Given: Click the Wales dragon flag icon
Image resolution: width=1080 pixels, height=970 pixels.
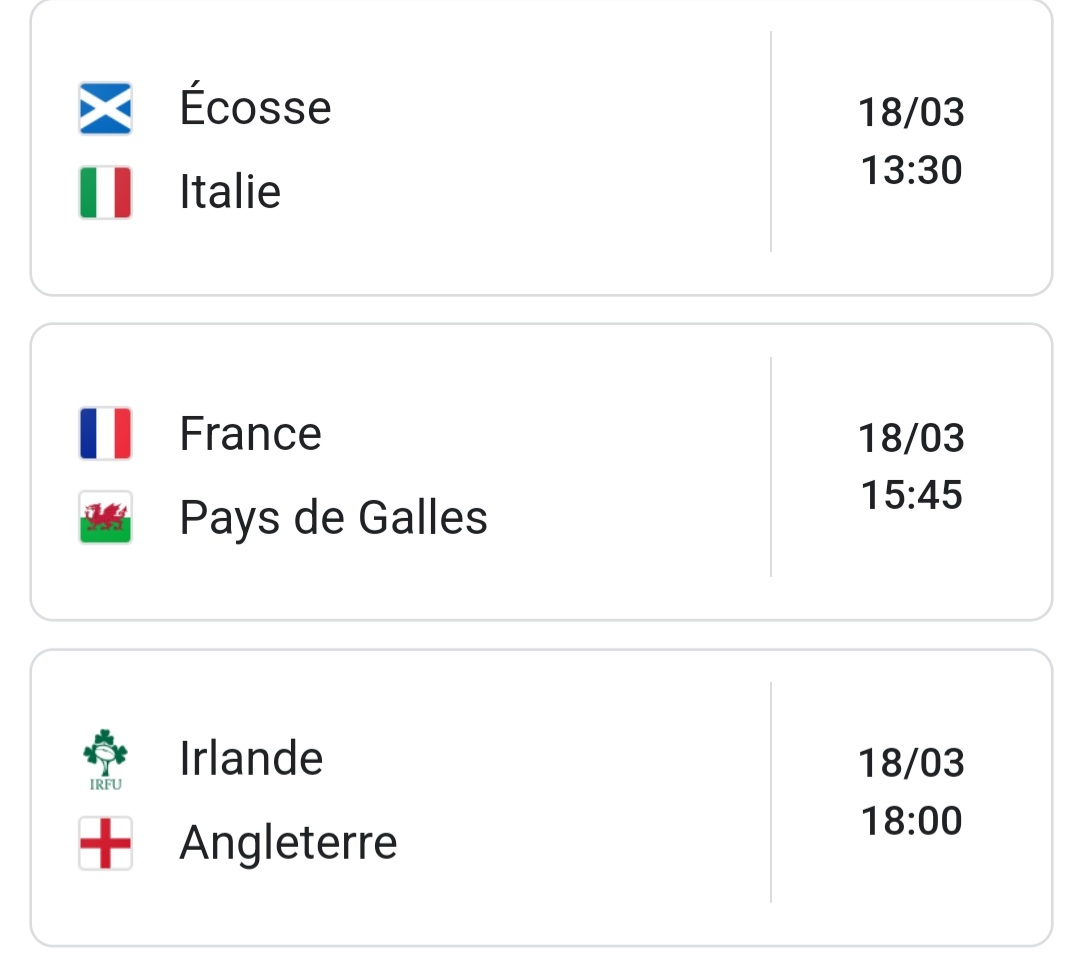Looking at the screenshot, I should point(105,517).
